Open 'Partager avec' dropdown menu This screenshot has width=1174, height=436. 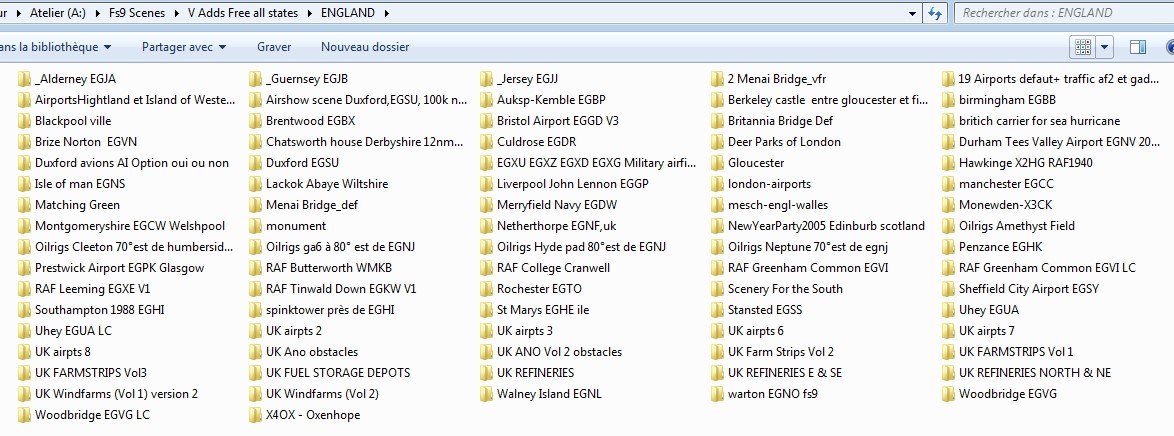click(183, 46)
